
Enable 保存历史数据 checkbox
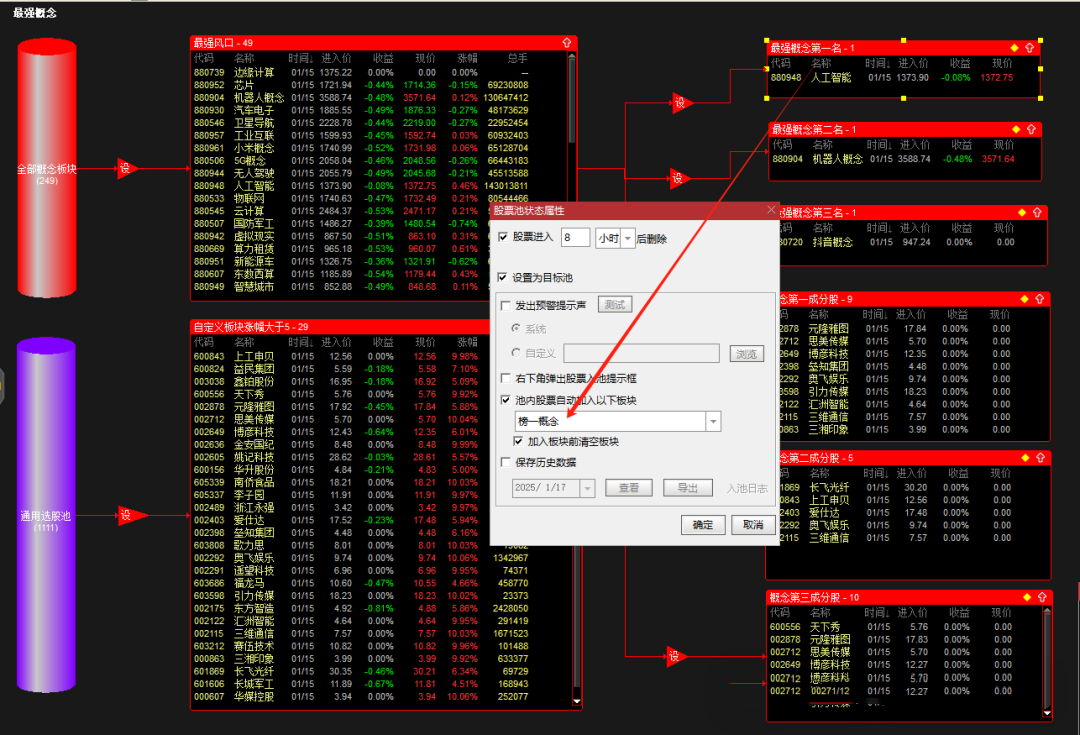[506, 462]
